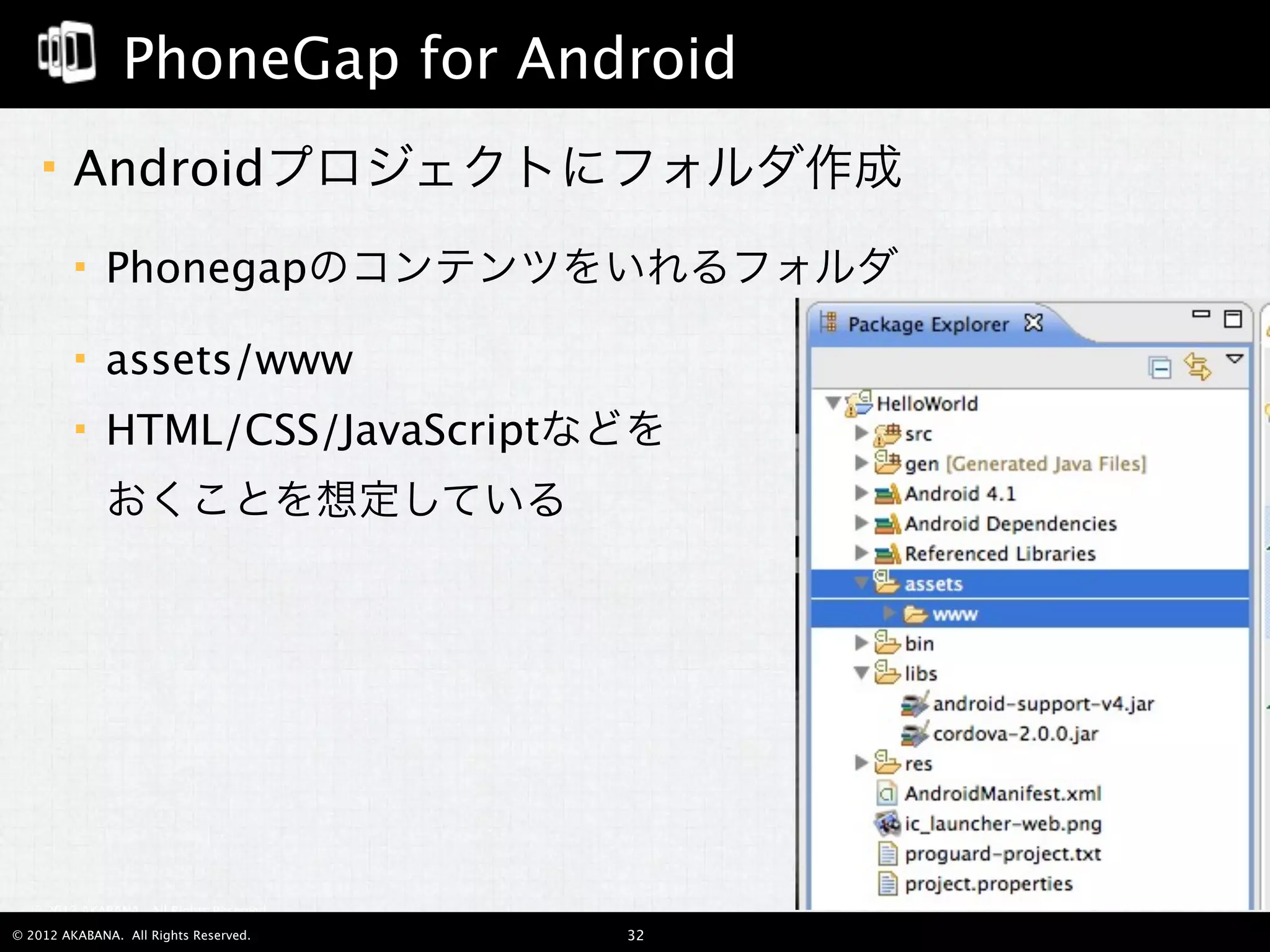1270x952 pixels.
Task: Minimize the Package Explorer panel
Action: tap(1201, 315)
